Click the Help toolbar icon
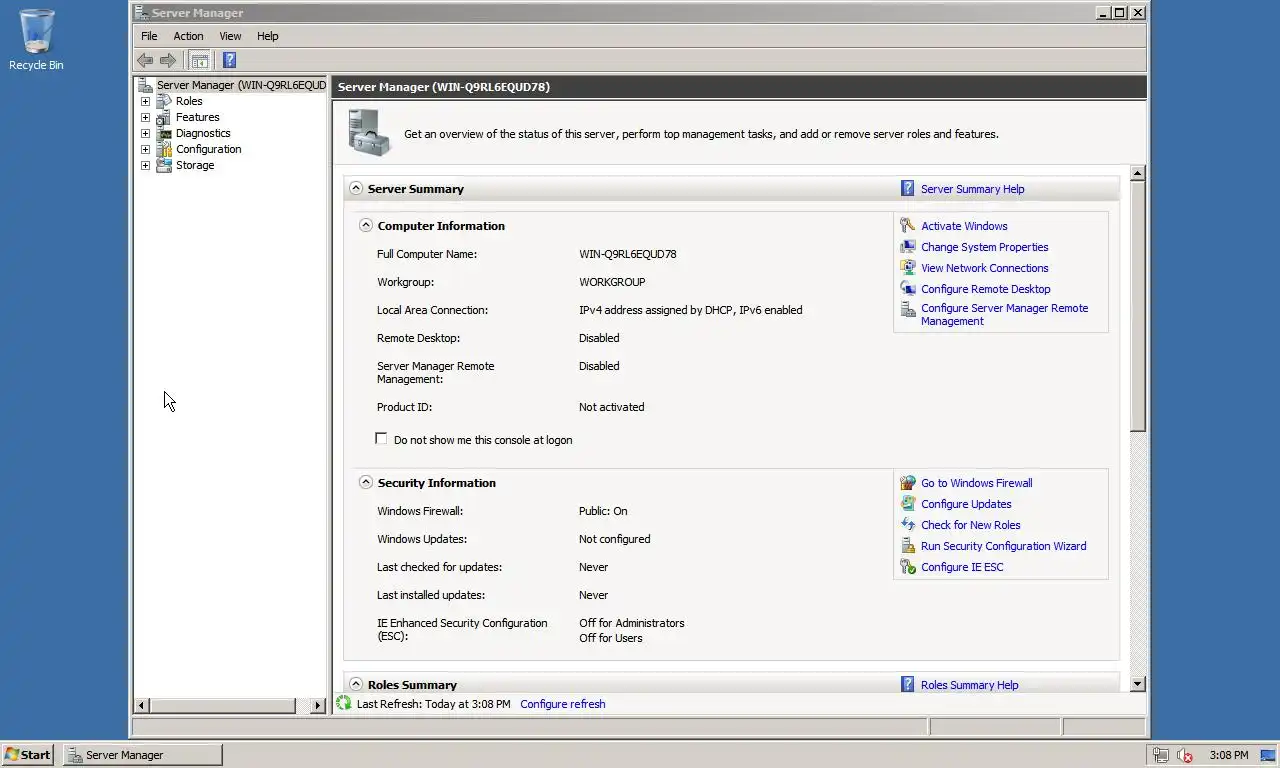1280x768 pixels. [x=229, y=60]
